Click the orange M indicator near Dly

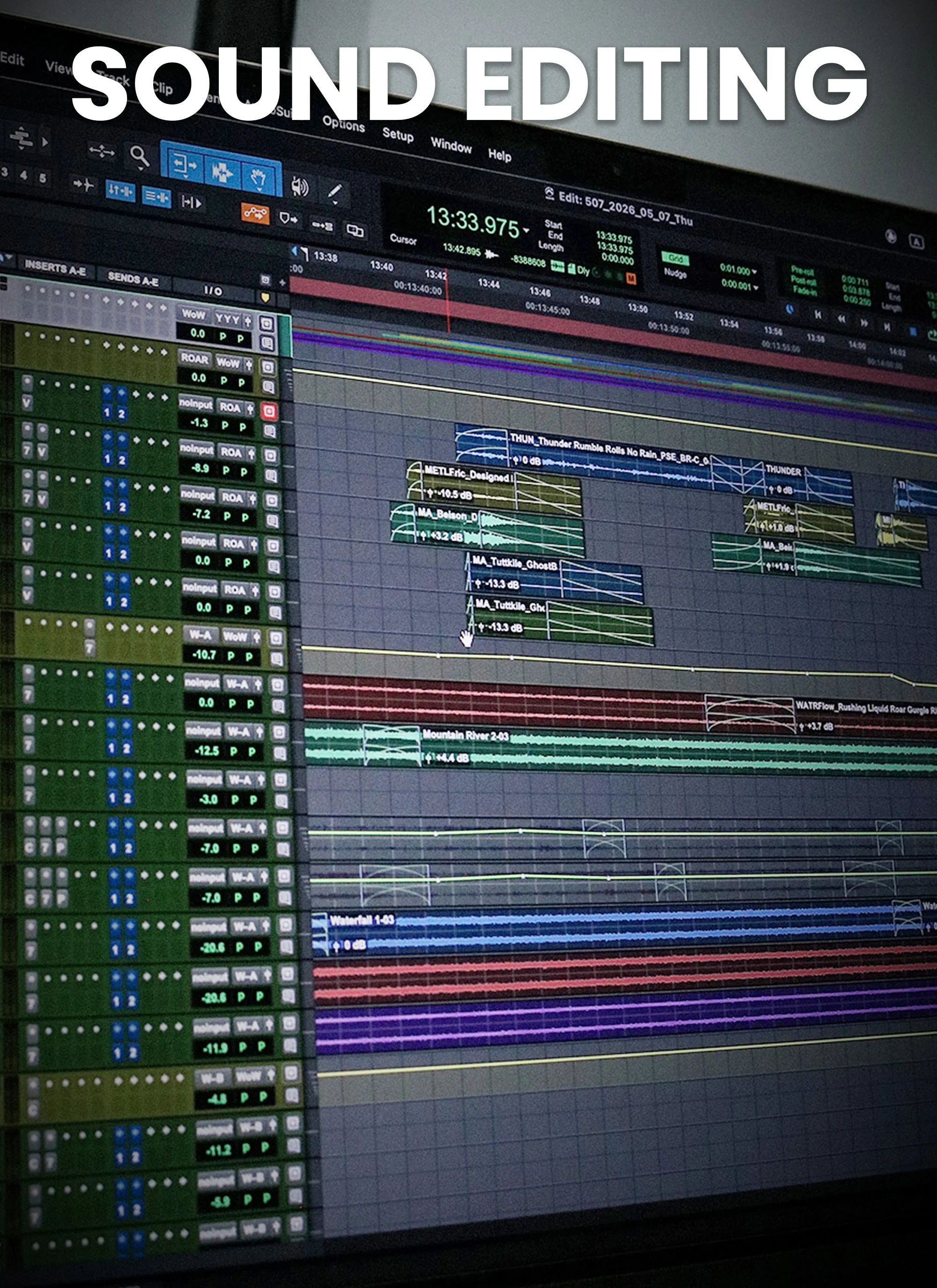pos(631,278)
